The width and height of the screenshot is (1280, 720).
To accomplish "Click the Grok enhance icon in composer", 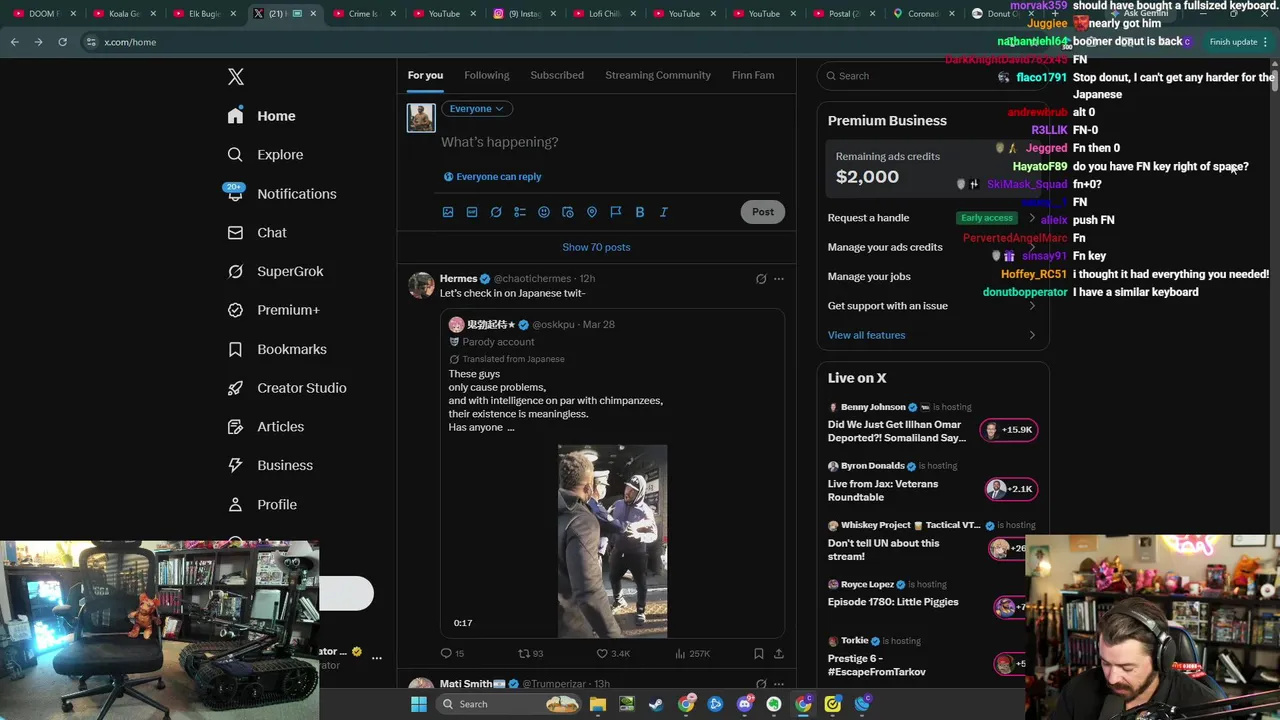I will pyautogui.click(x=496, y=212).
